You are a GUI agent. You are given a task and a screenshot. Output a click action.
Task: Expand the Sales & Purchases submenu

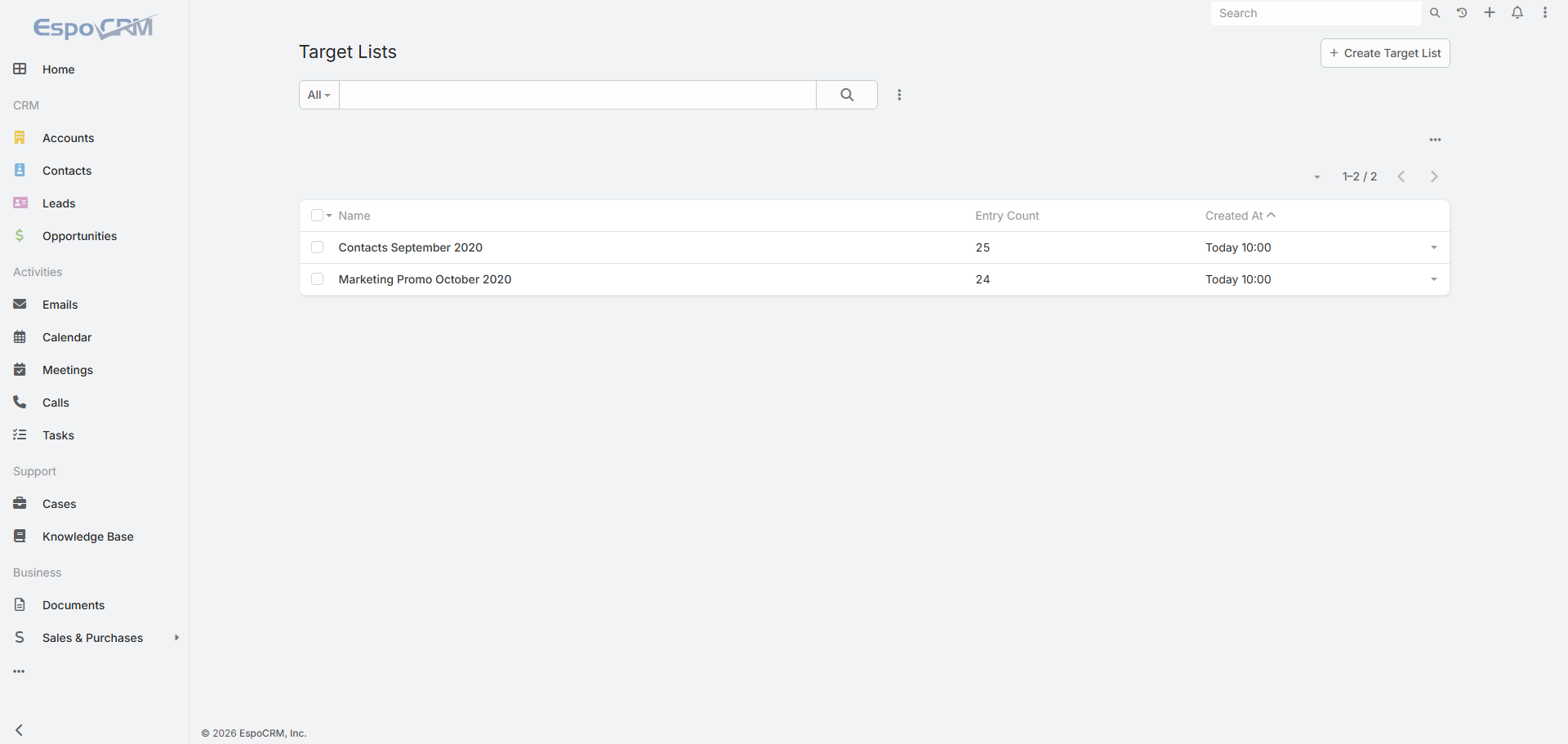[x=176, y=638]
